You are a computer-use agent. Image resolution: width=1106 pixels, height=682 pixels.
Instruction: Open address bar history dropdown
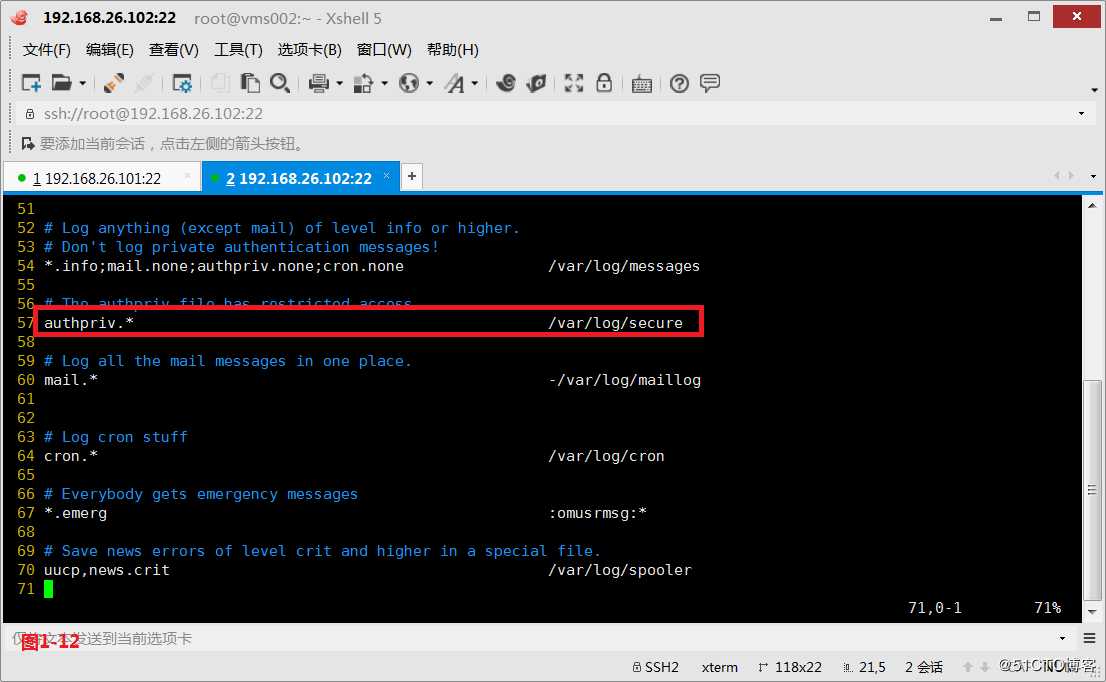tap(1081, 114)
